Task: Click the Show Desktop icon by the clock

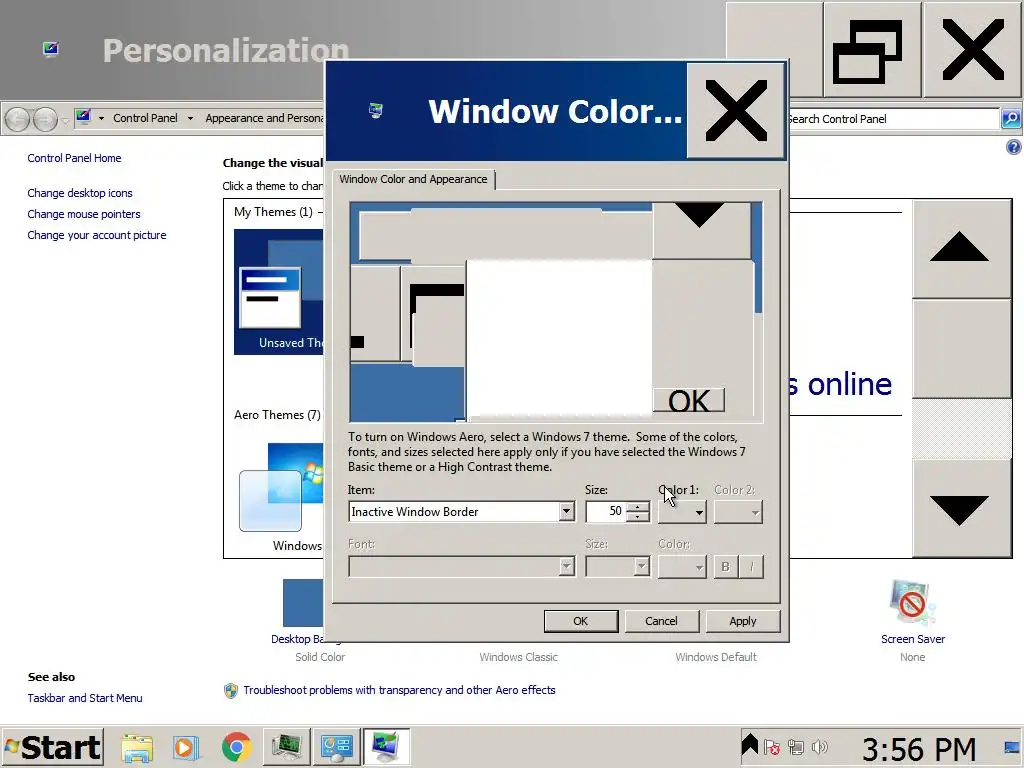Action: (1013, 747)
